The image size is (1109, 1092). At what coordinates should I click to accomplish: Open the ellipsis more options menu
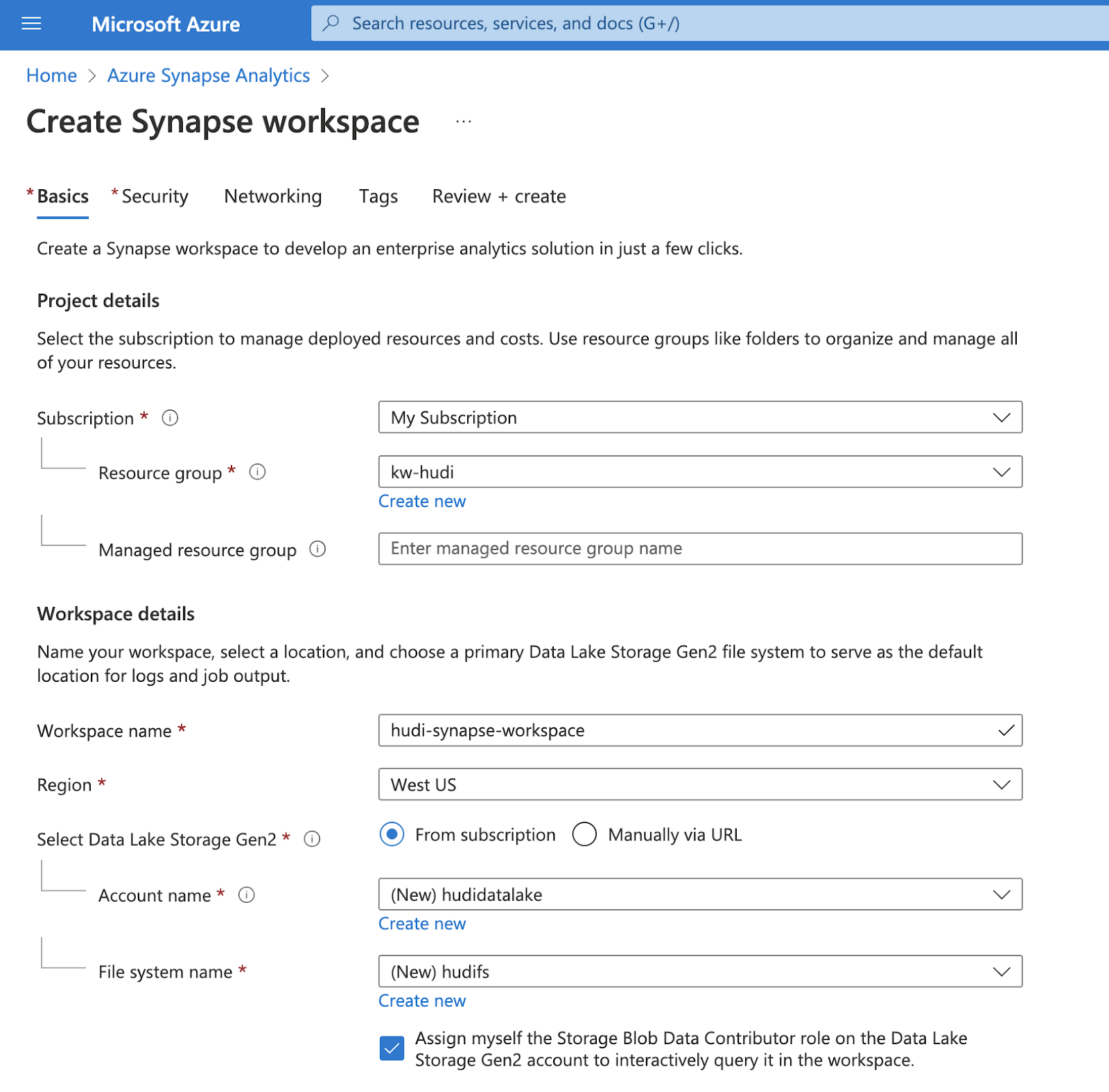pyautogui.click(x=463, y=122)
